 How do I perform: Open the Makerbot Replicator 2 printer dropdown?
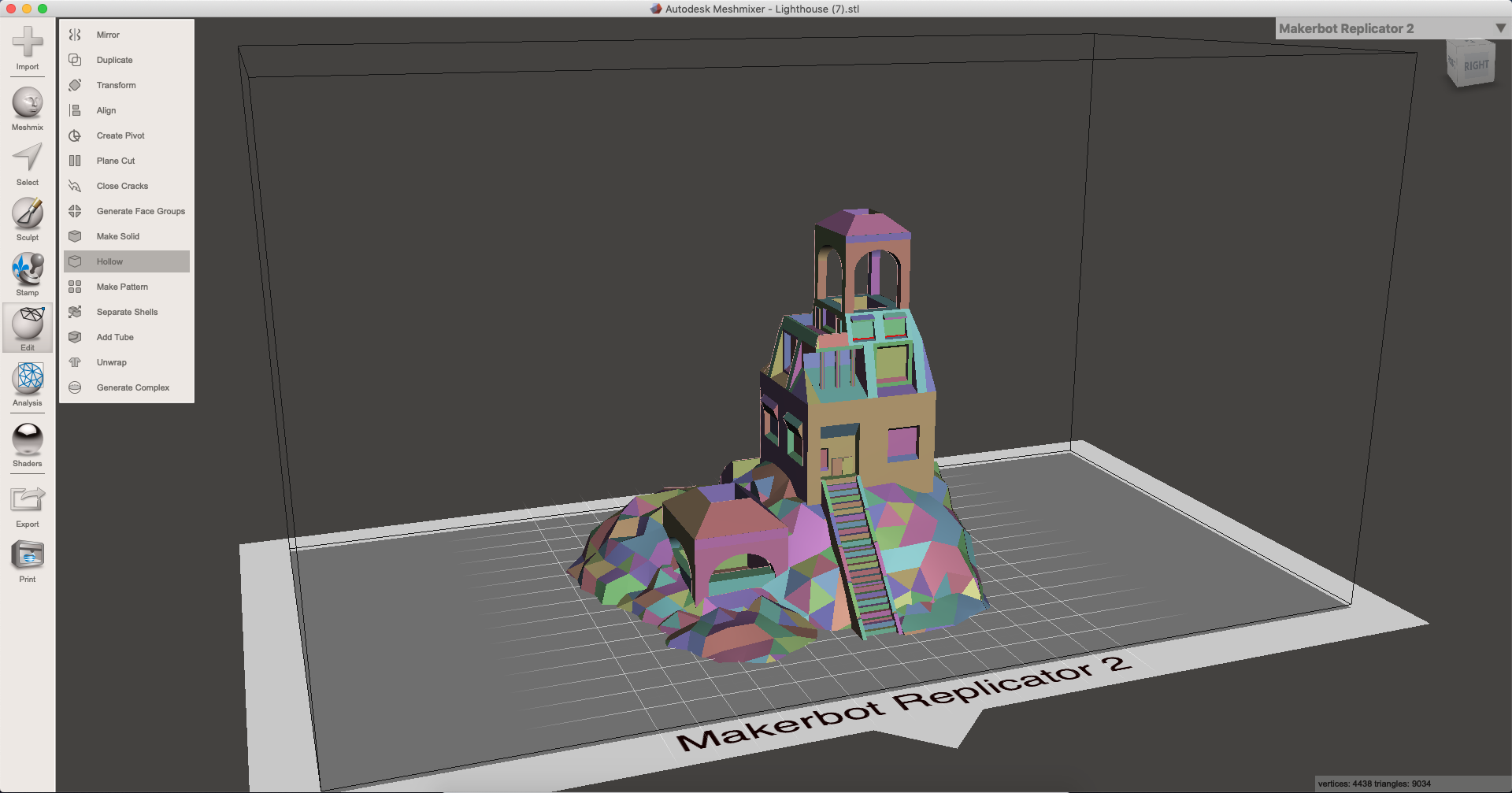tap(1392, 28)
